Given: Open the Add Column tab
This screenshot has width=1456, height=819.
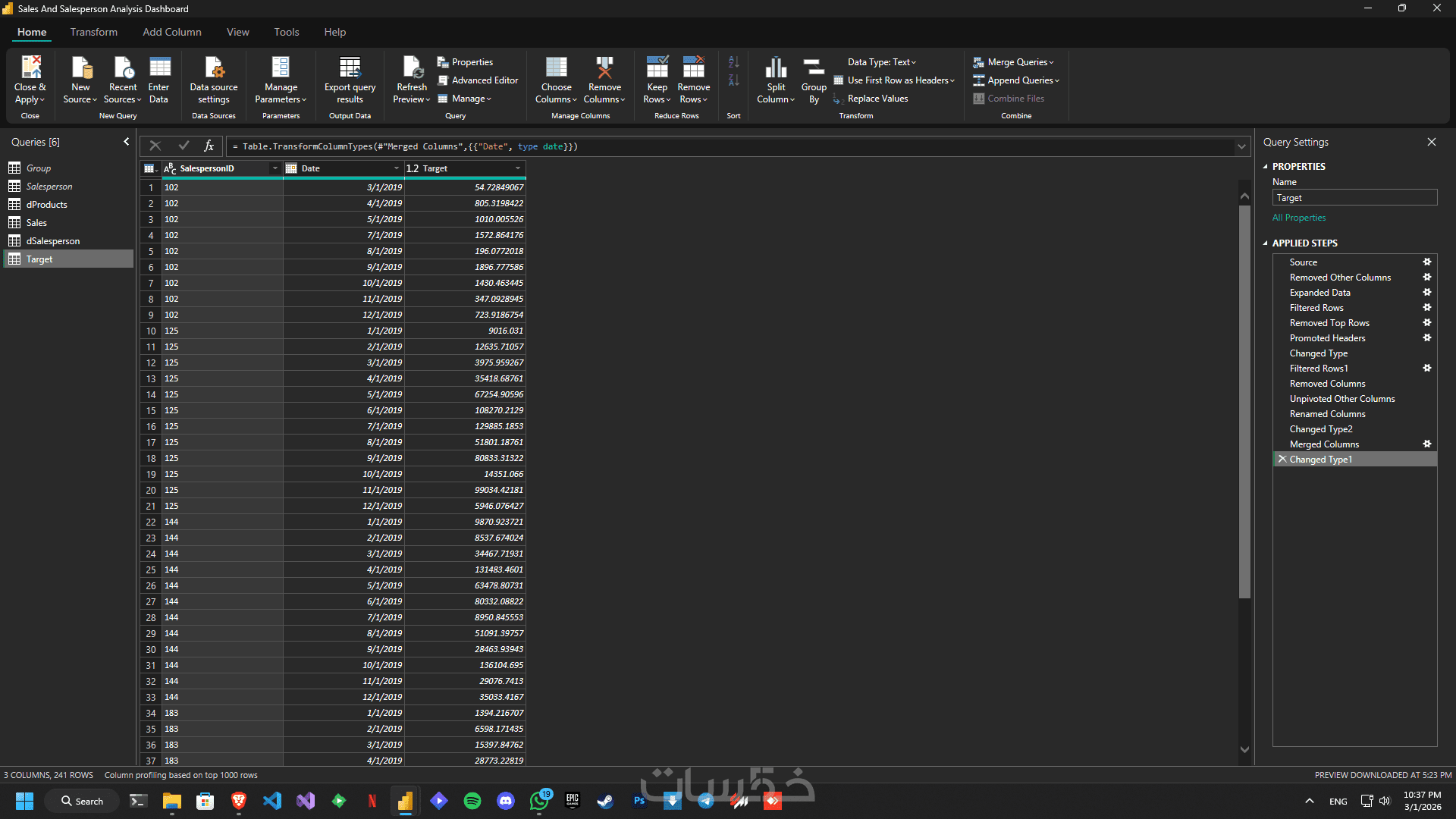Looking at the screenshot, I should tap(172, 32).
